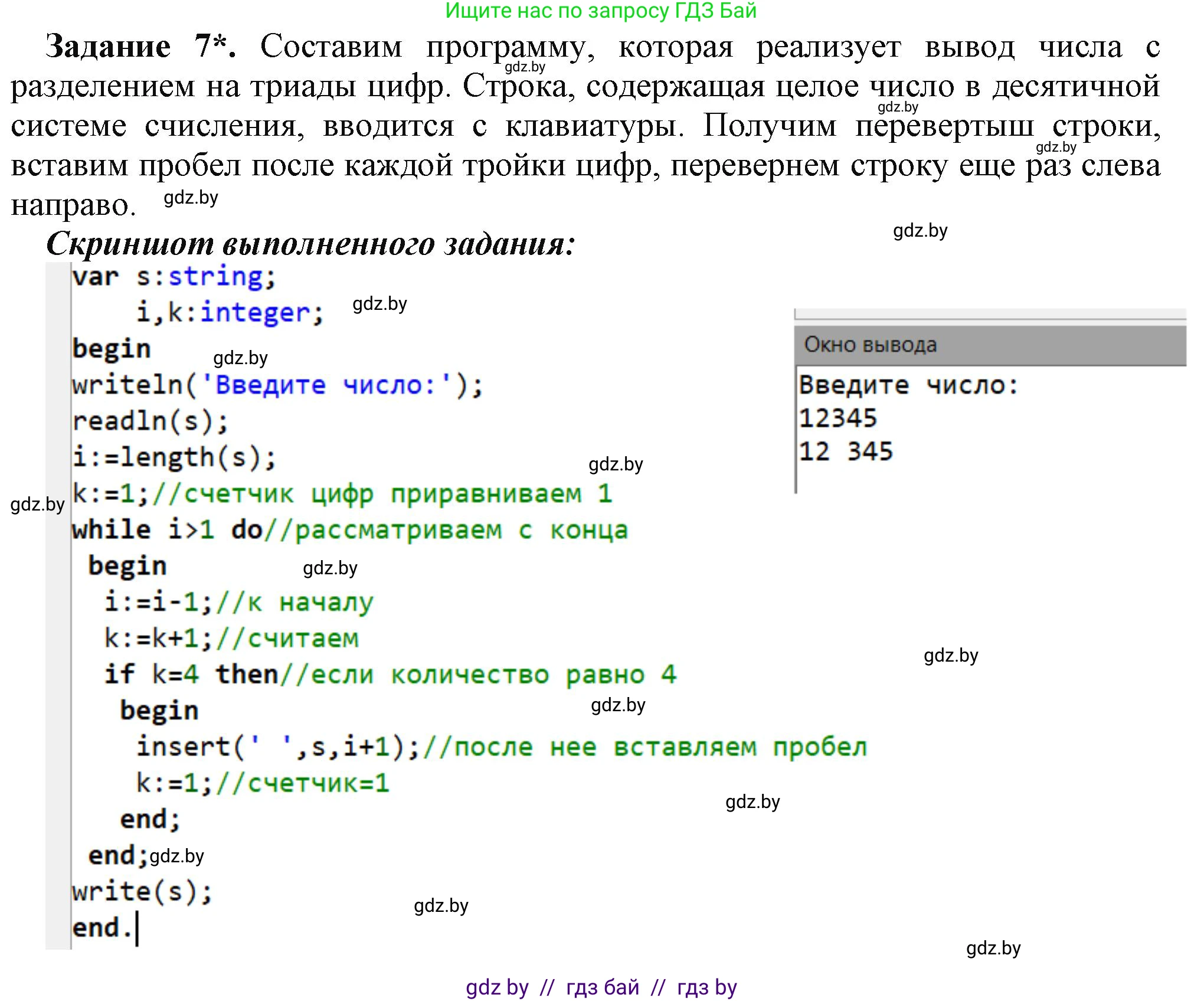Click the gutter strip left of the code

[x=58, y=590]
